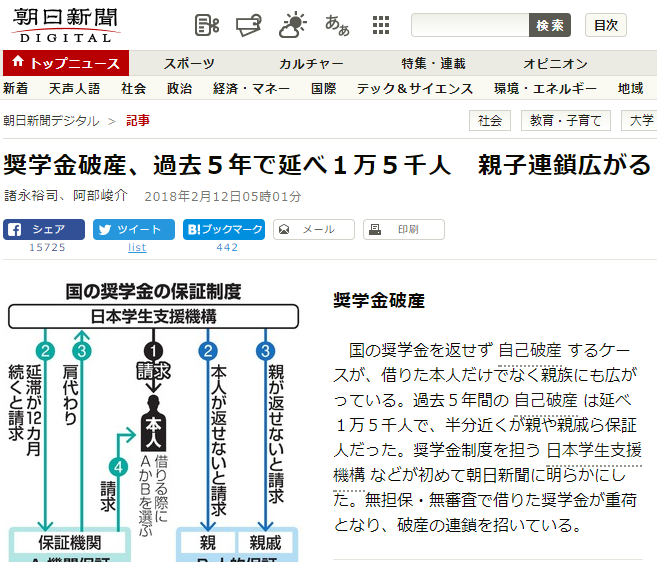Open 政治 submenu item
Image resolution: width=657 pixels, height=562 pixels.
tap(179, 88)
